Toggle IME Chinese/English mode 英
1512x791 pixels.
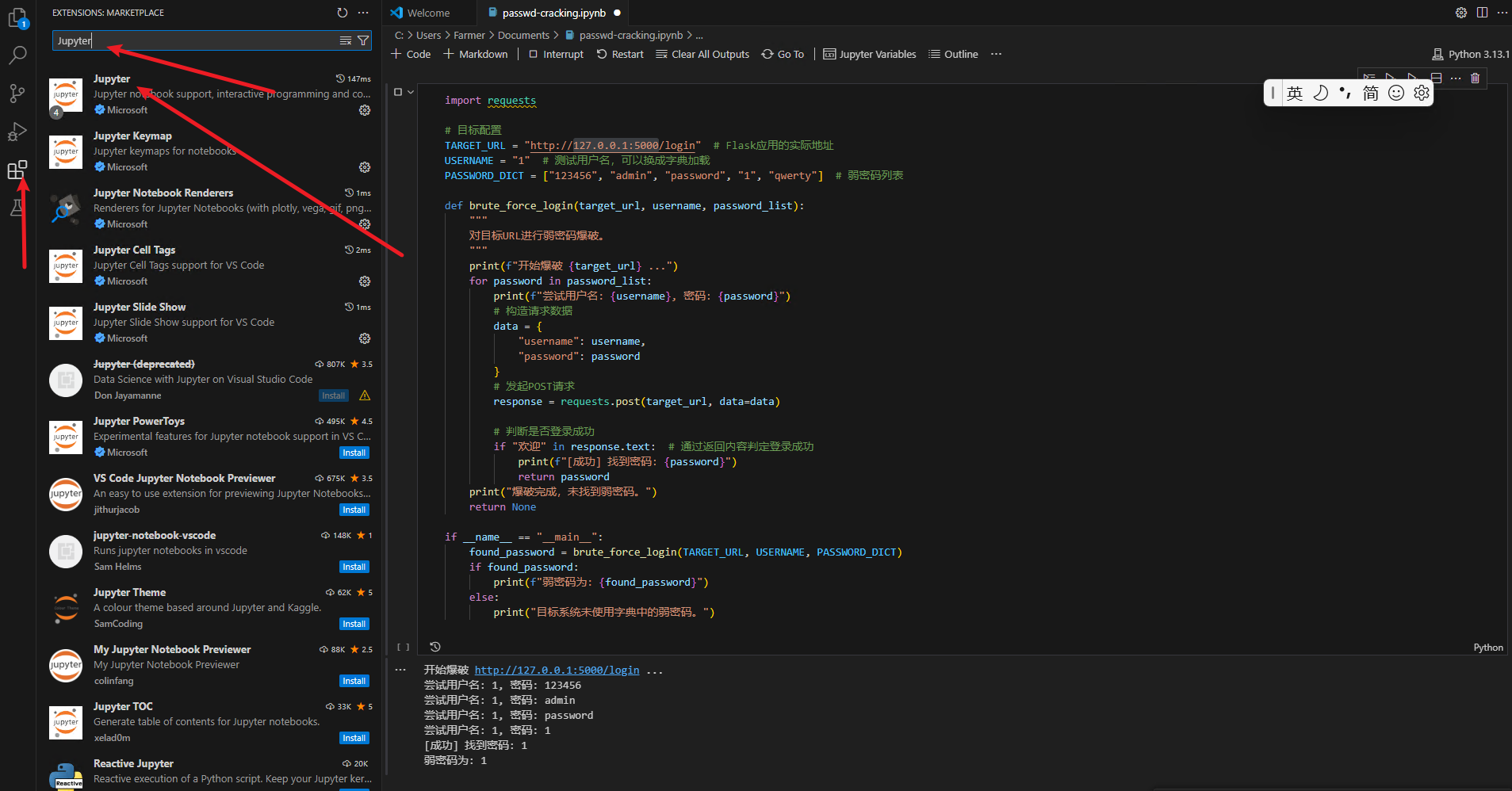coord(1295,93)
